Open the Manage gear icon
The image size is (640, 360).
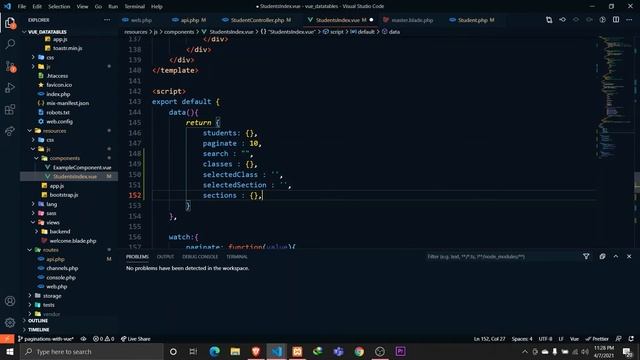[10, 322]
